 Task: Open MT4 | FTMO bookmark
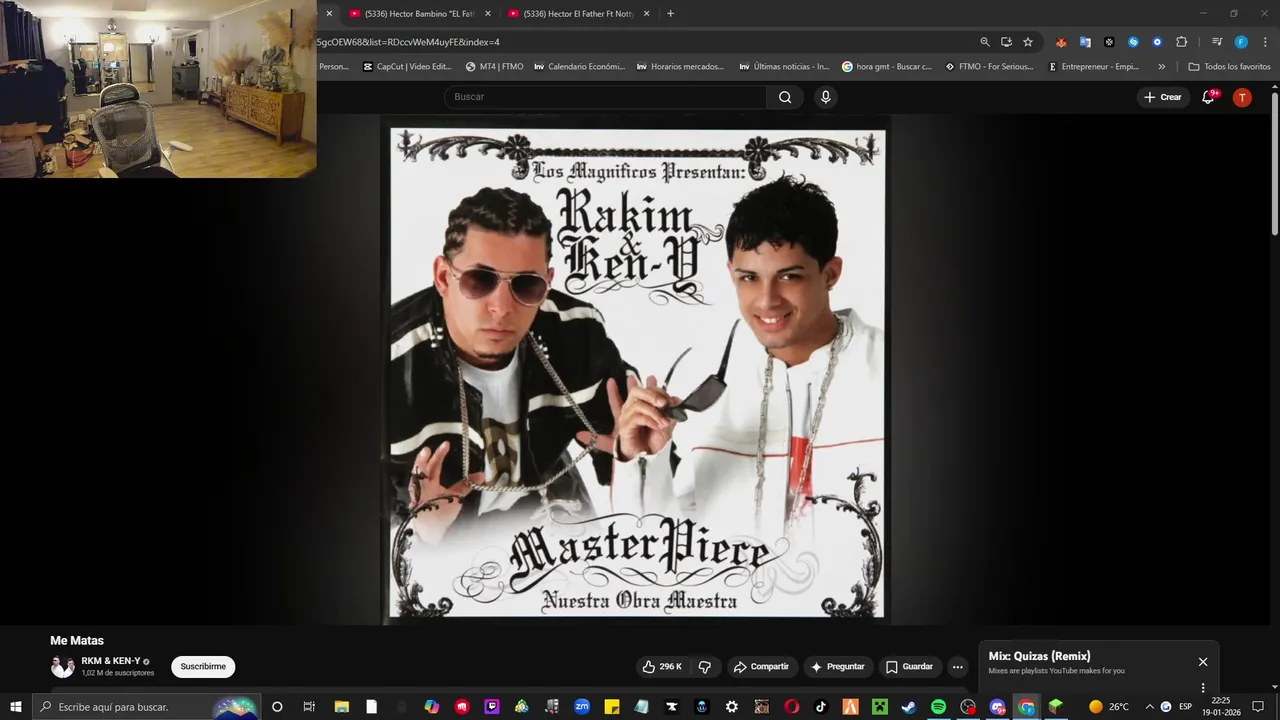[x=494, y=67]
